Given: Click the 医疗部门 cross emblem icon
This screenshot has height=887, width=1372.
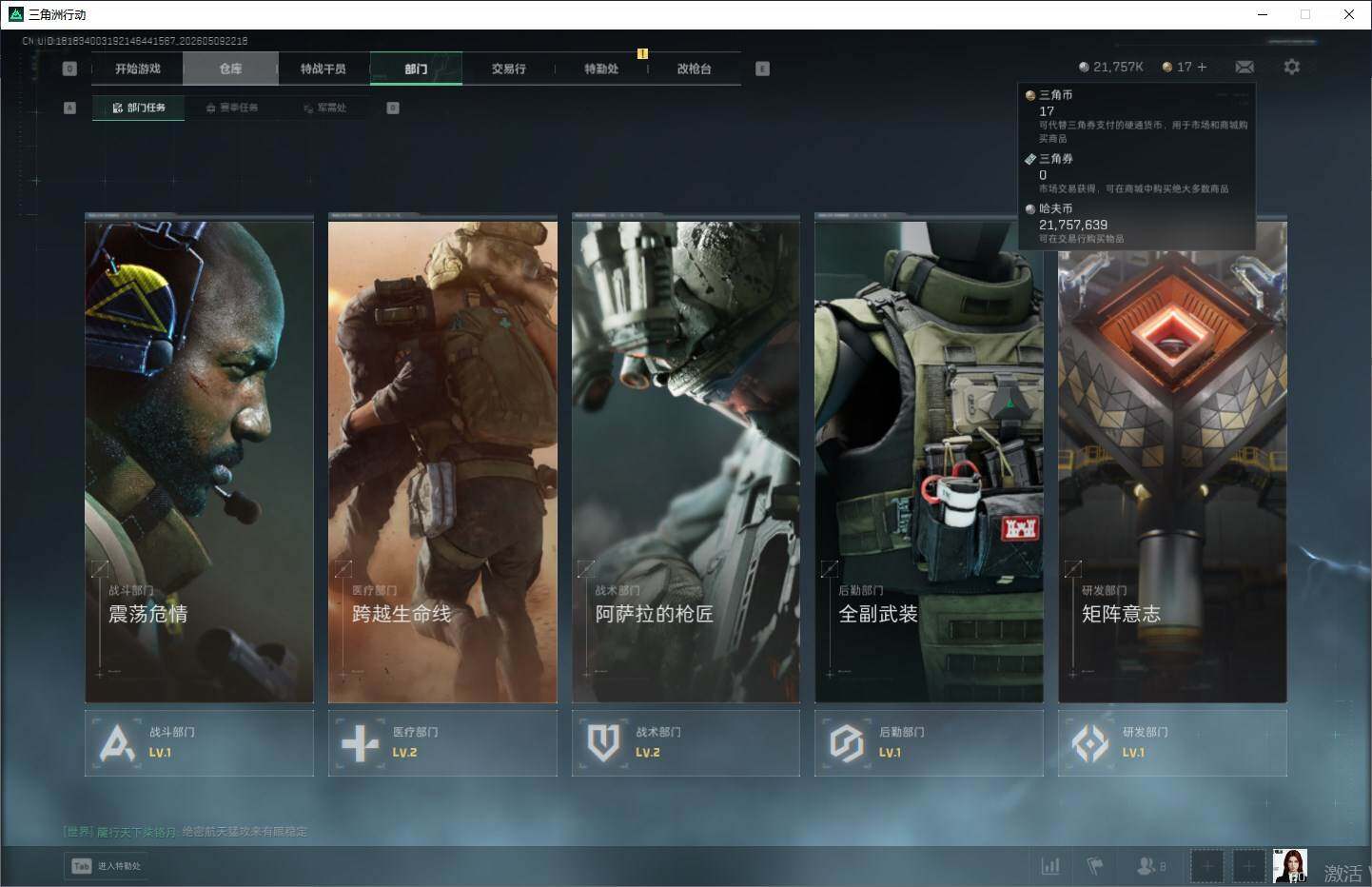Looking at the screenshot, I should click(x=360, y=743).
